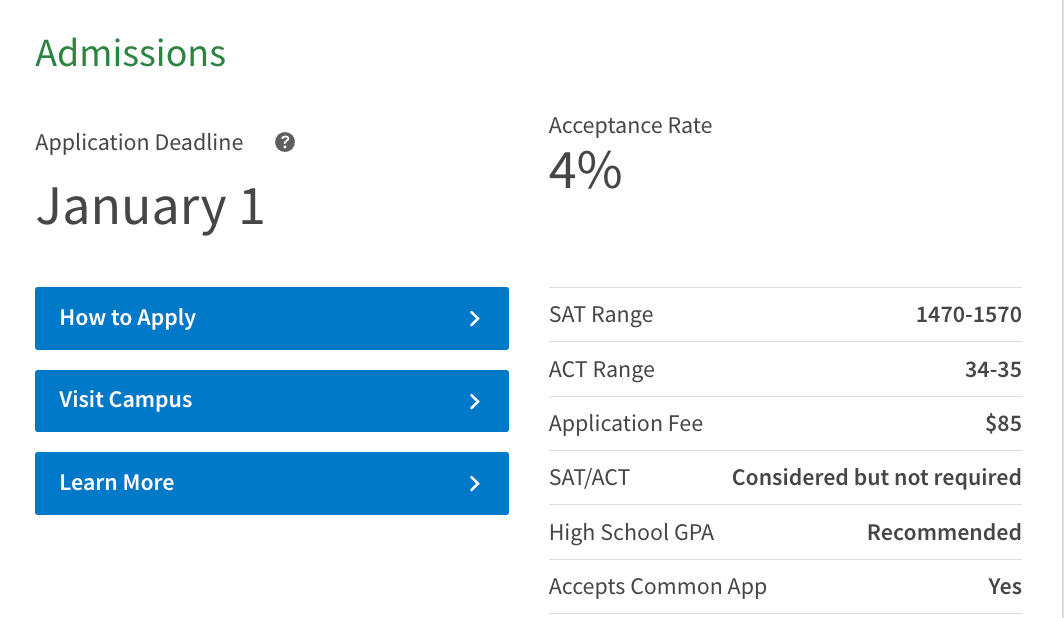Select the 1470-1570 SAT score value
1064x618 pixels.
pyautogui.click(x=969, y=315)
